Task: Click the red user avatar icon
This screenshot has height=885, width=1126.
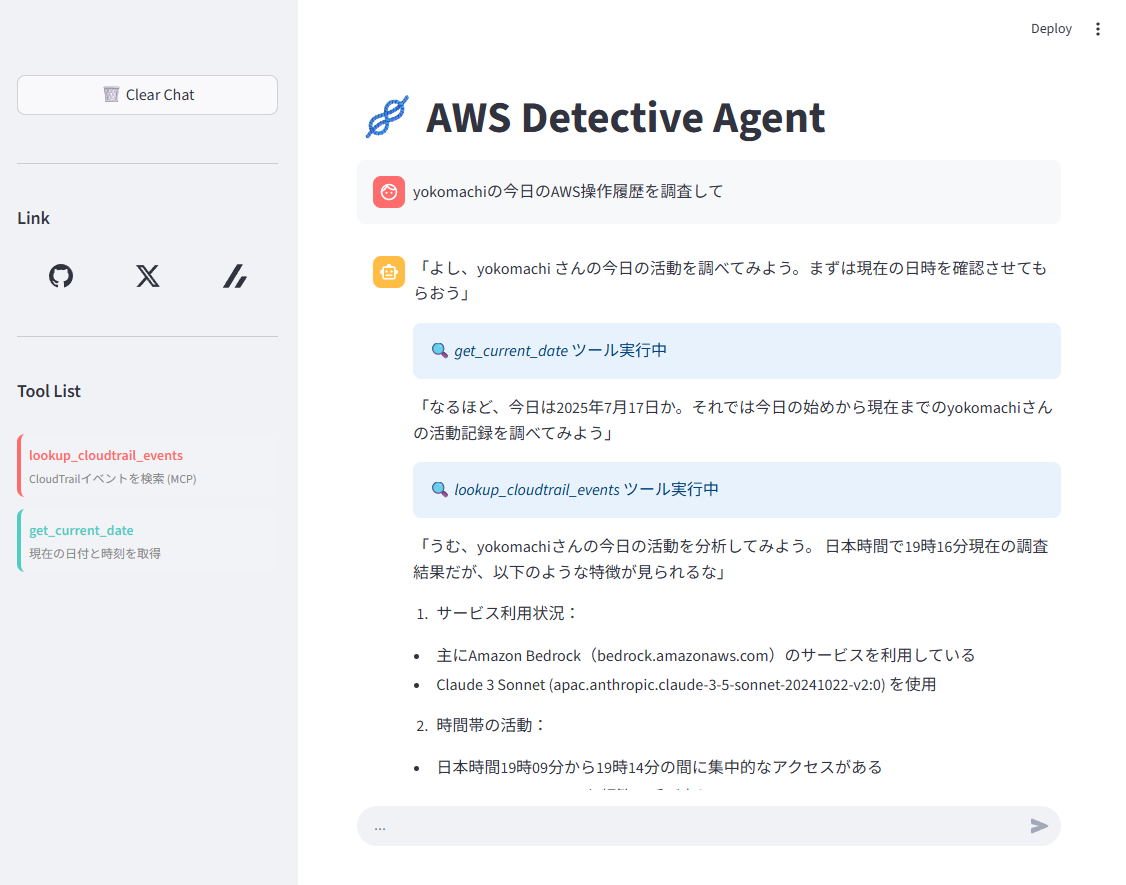Action: coord(388,192)
